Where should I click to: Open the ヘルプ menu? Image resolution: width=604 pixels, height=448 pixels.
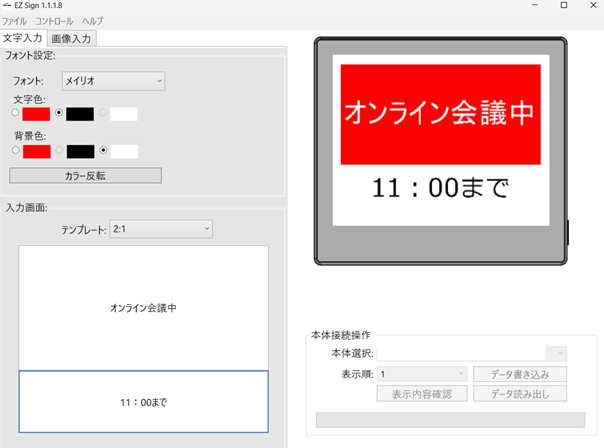pos(92,21)
